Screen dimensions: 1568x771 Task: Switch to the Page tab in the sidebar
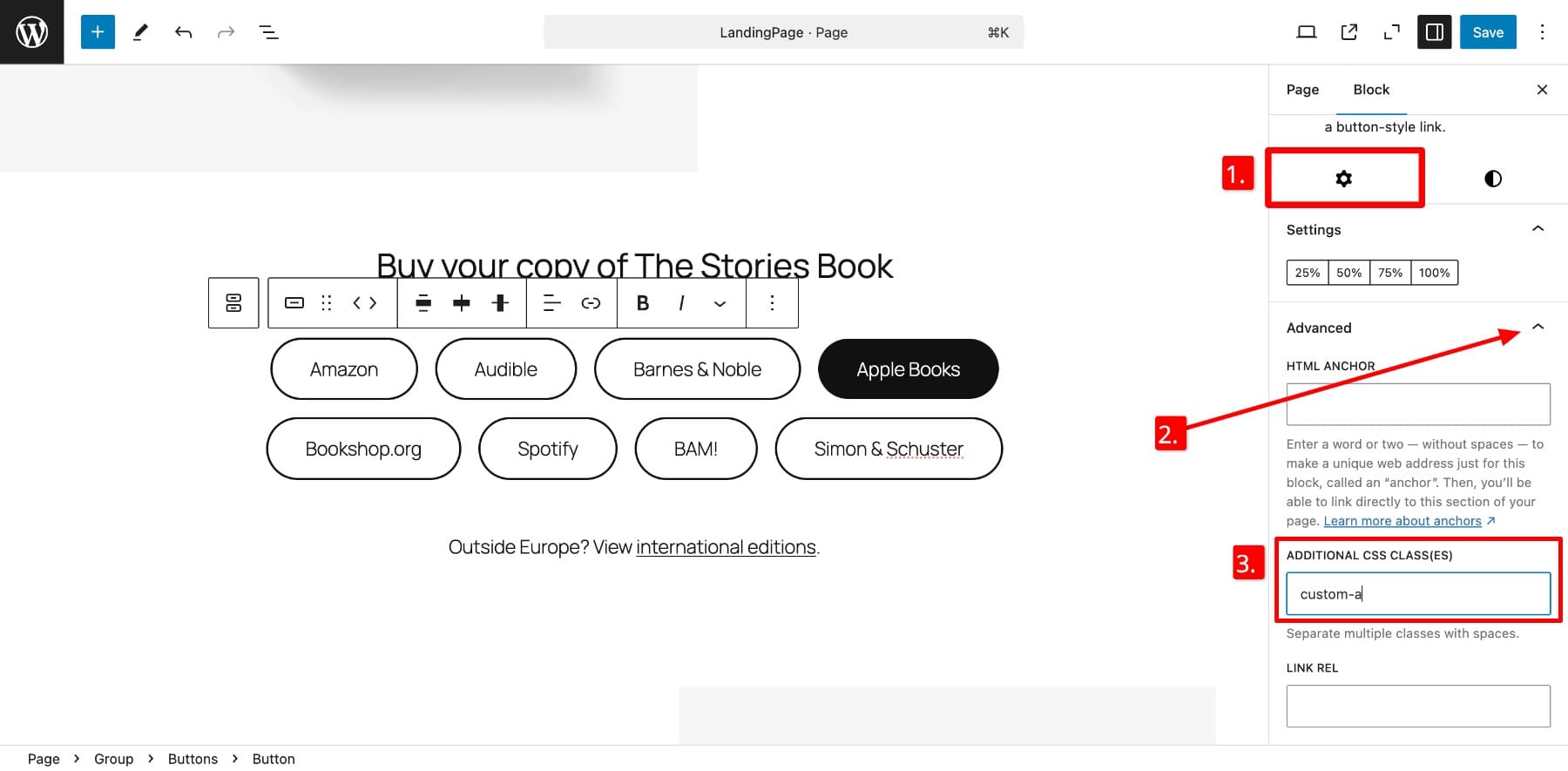pyautogui.click(x=1301, y=90)
